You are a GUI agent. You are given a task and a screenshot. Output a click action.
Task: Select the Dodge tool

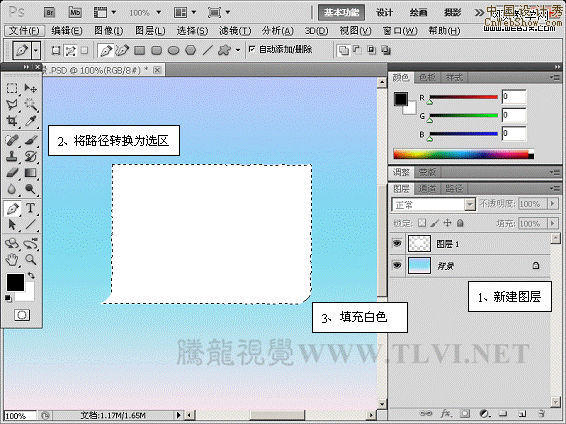[x=31, y=189]
